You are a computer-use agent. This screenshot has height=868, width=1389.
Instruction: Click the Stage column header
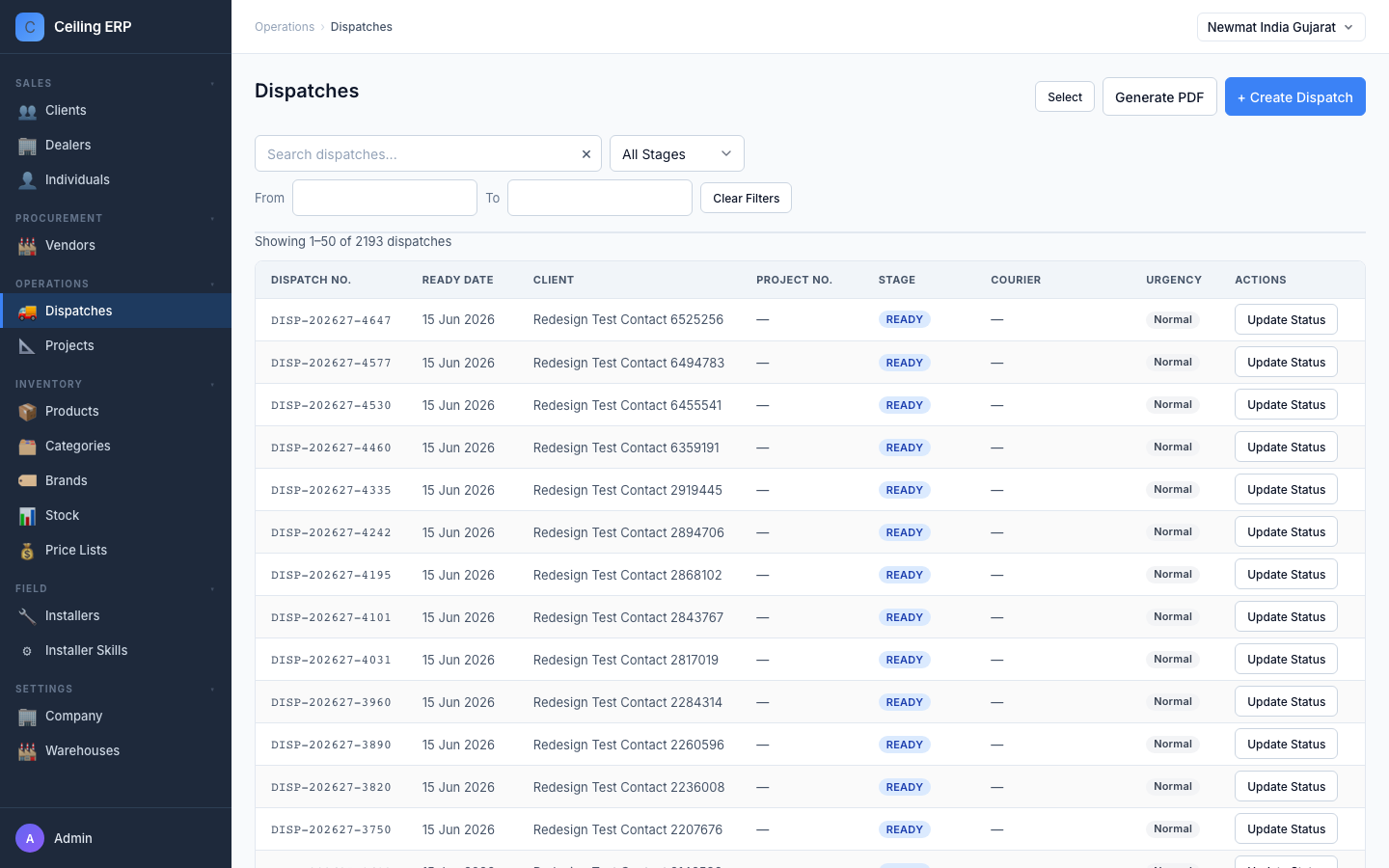pyautogui.click(x=897, y=280)
